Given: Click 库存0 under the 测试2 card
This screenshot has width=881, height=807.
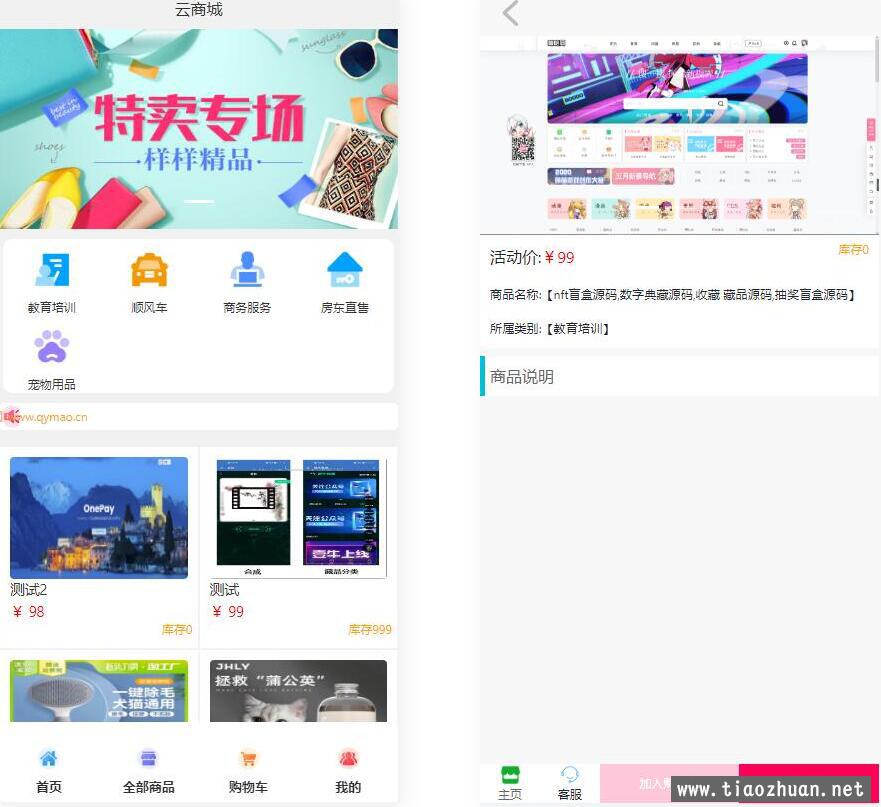Looking at the screenshot, I should 177,629.
